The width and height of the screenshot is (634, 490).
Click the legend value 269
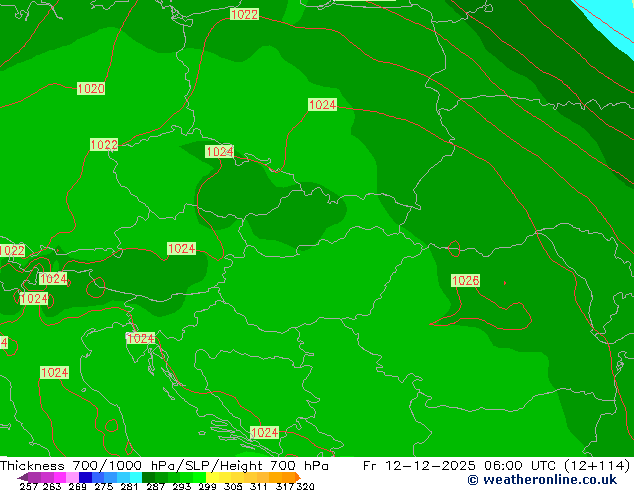coord(78,486)
